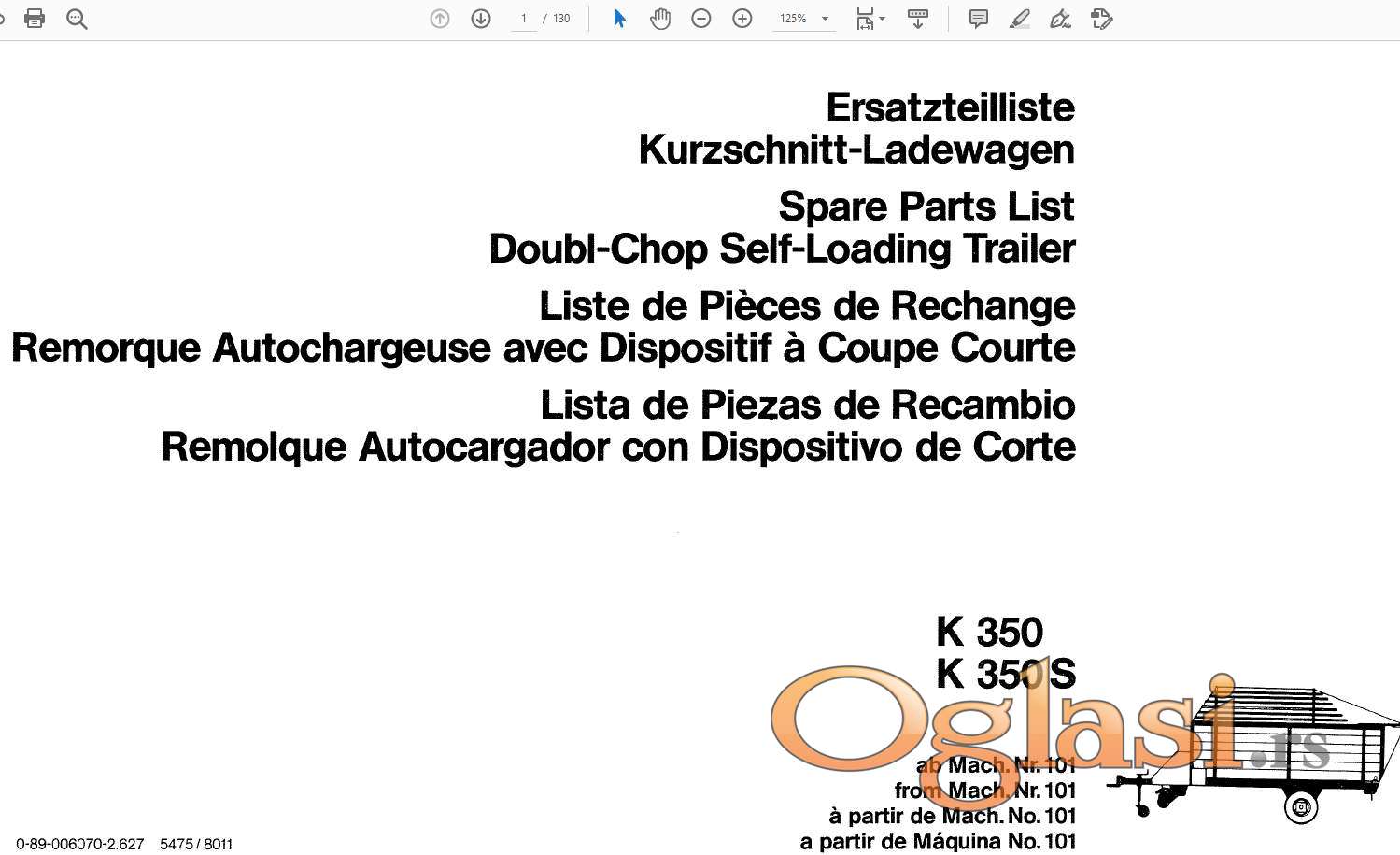The image size is (1400, 855).
Task: Open the find text magnifier tool
Action: click(x=77, y=19)
